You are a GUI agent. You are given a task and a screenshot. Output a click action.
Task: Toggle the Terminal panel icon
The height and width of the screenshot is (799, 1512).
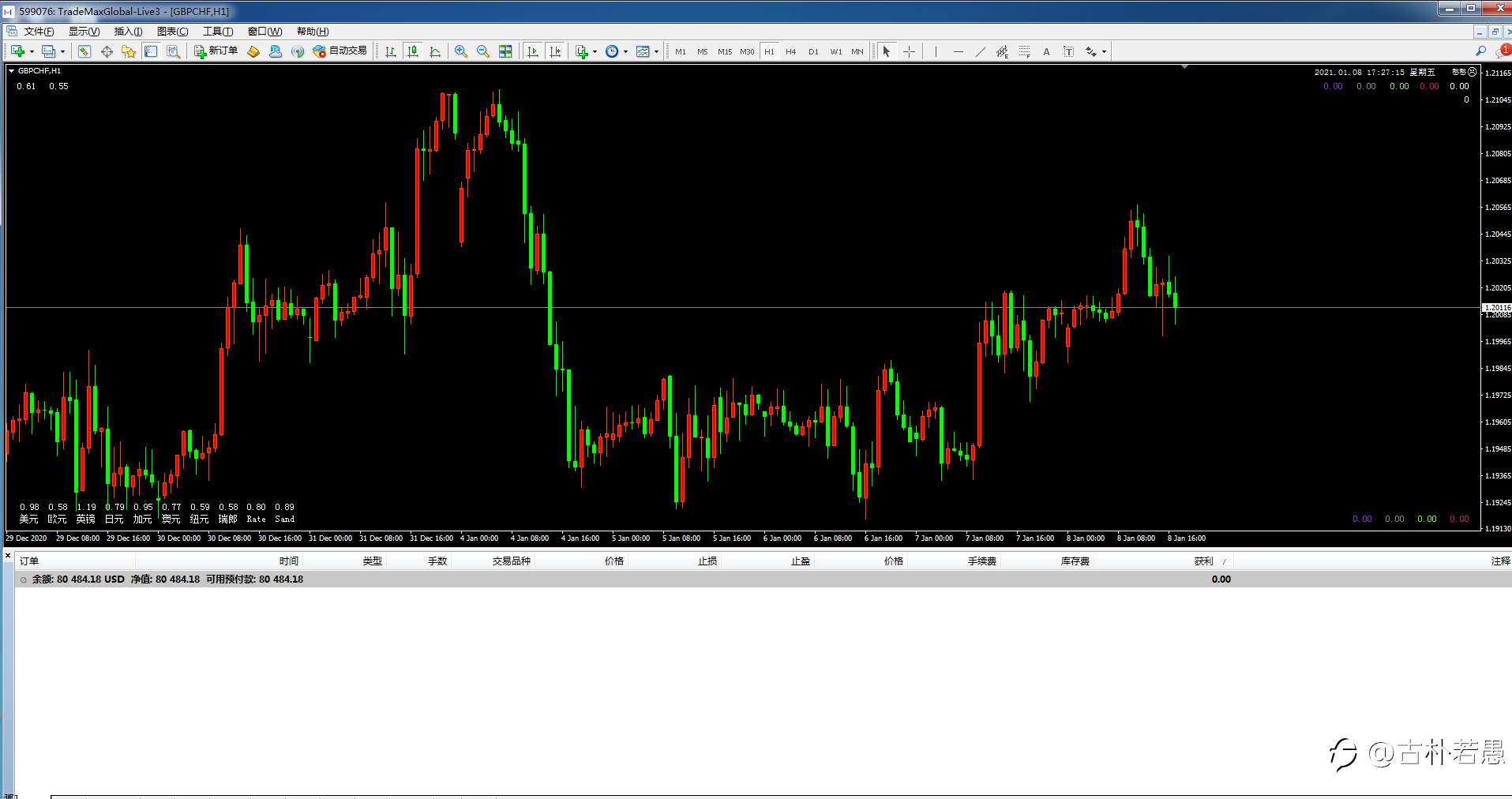(x=151, y=51)
